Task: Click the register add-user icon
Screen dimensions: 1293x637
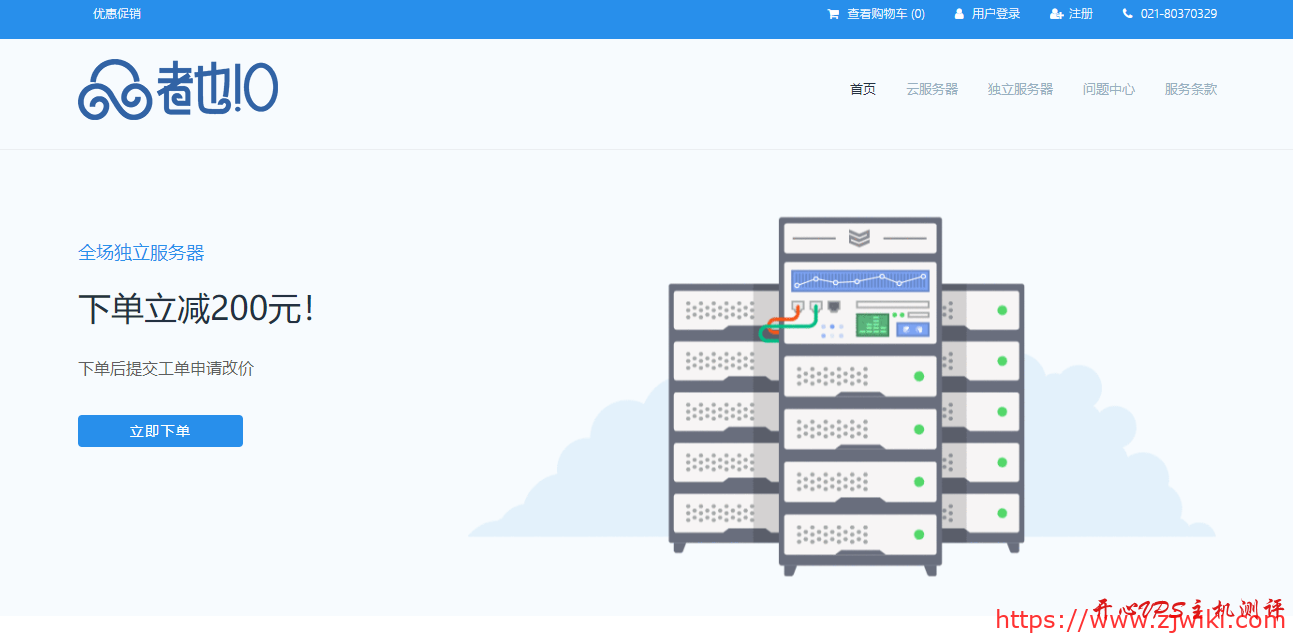Action: 1057,14
